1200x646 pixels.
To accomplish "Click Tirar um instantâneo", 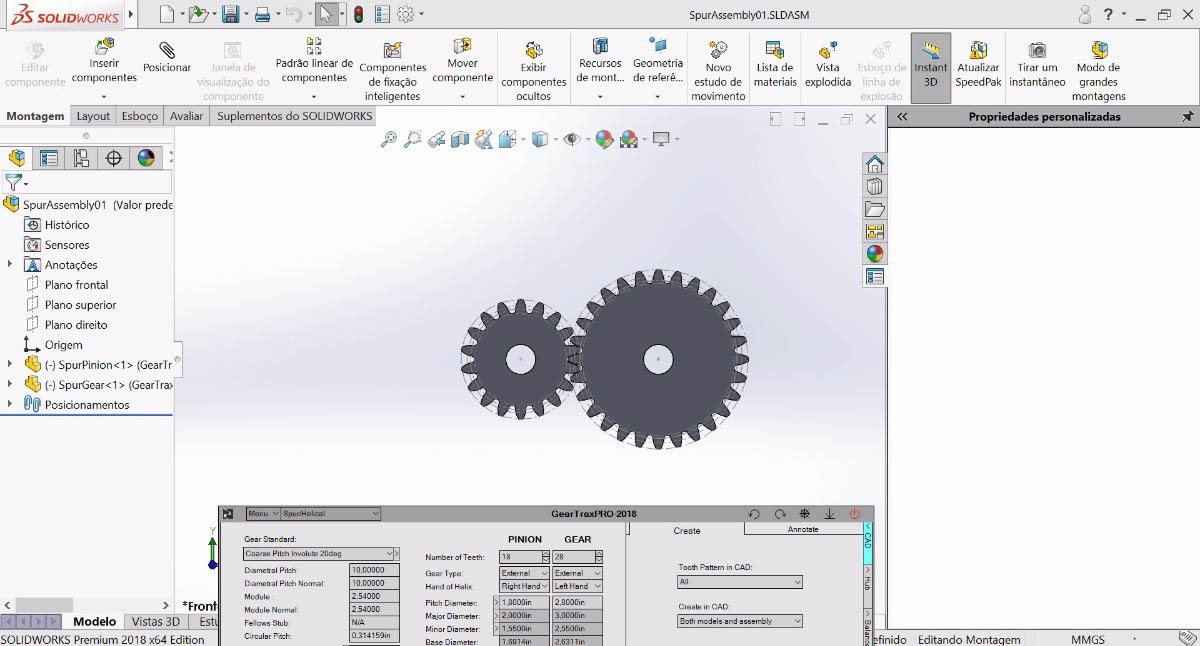I will pyautogui.click(x=1037, y=63).
